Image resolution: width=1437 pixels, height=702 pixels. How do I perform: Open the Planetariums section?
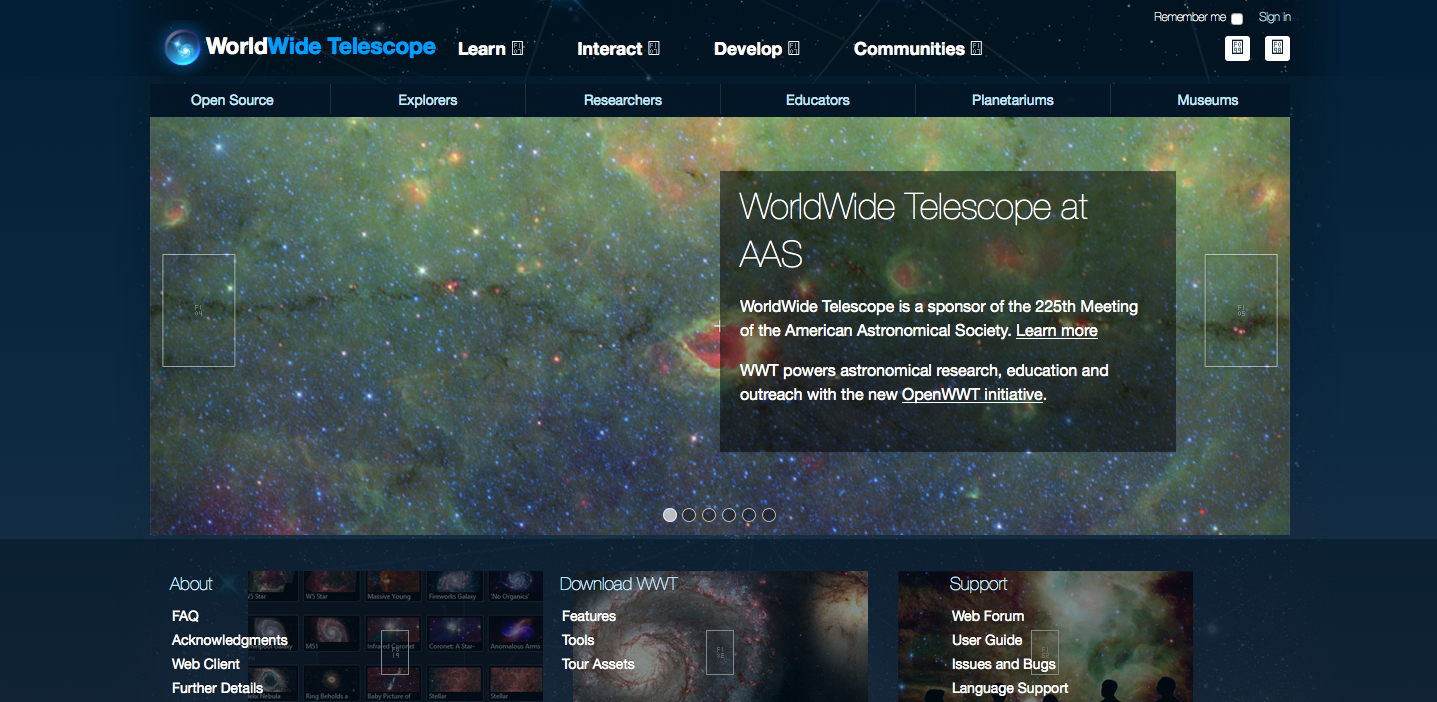[1012, 99]
